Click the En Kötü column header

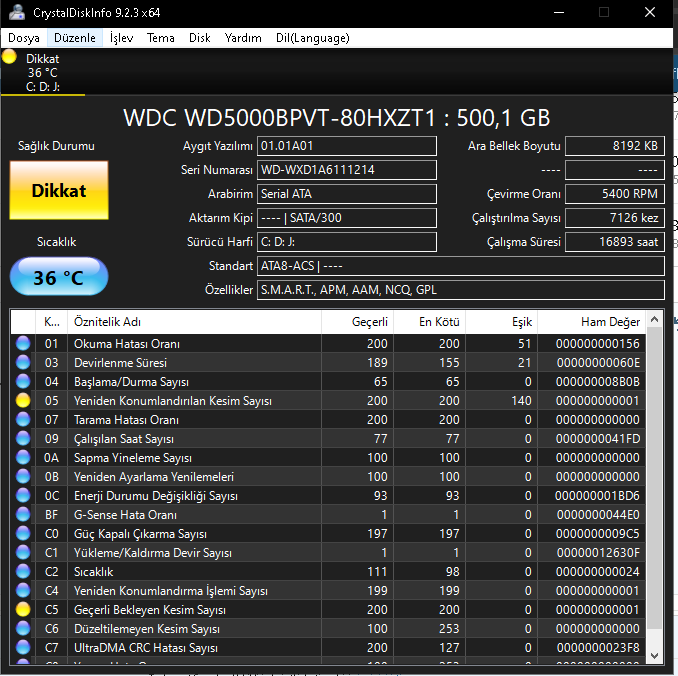tap(429, 322)
